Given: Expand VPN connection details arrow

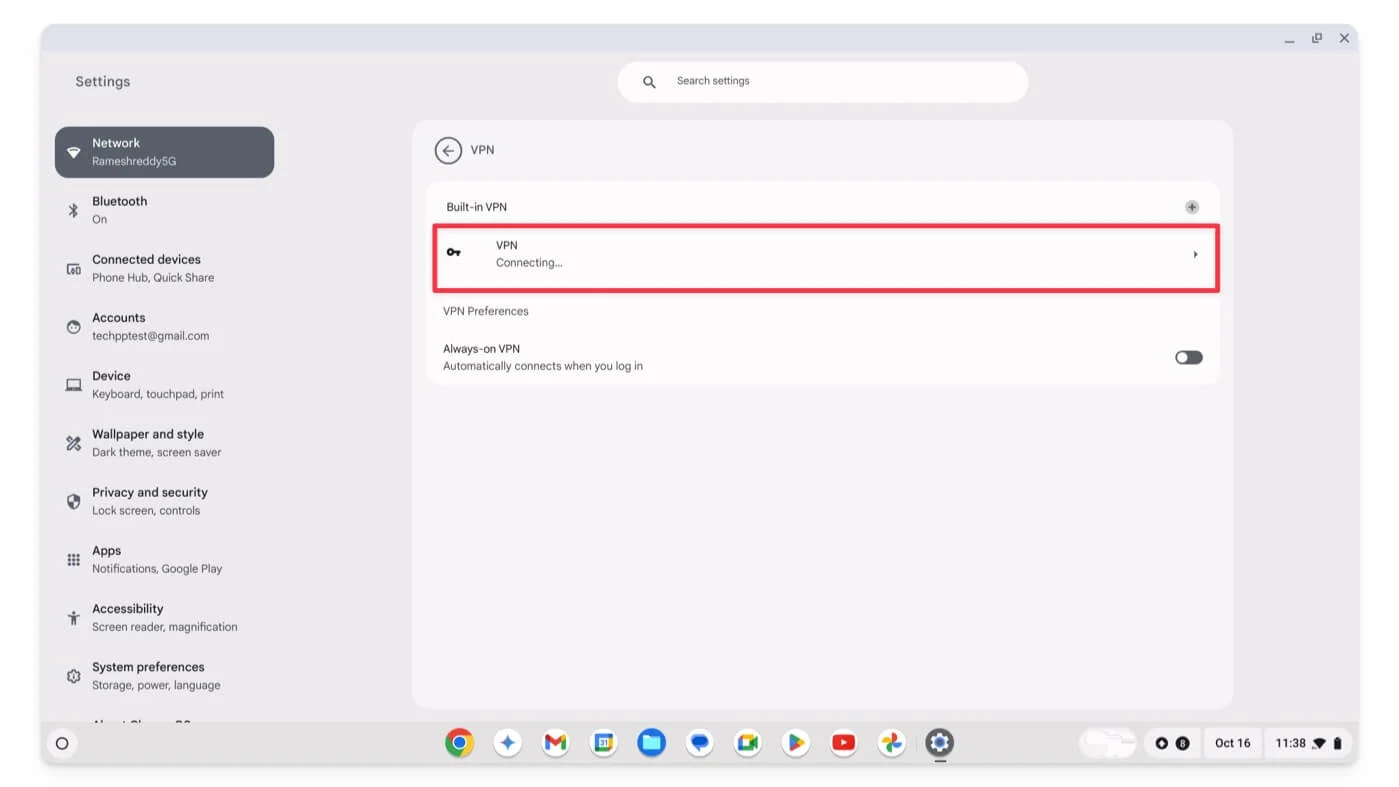Looking at the screenshot, I should 1194,255.
